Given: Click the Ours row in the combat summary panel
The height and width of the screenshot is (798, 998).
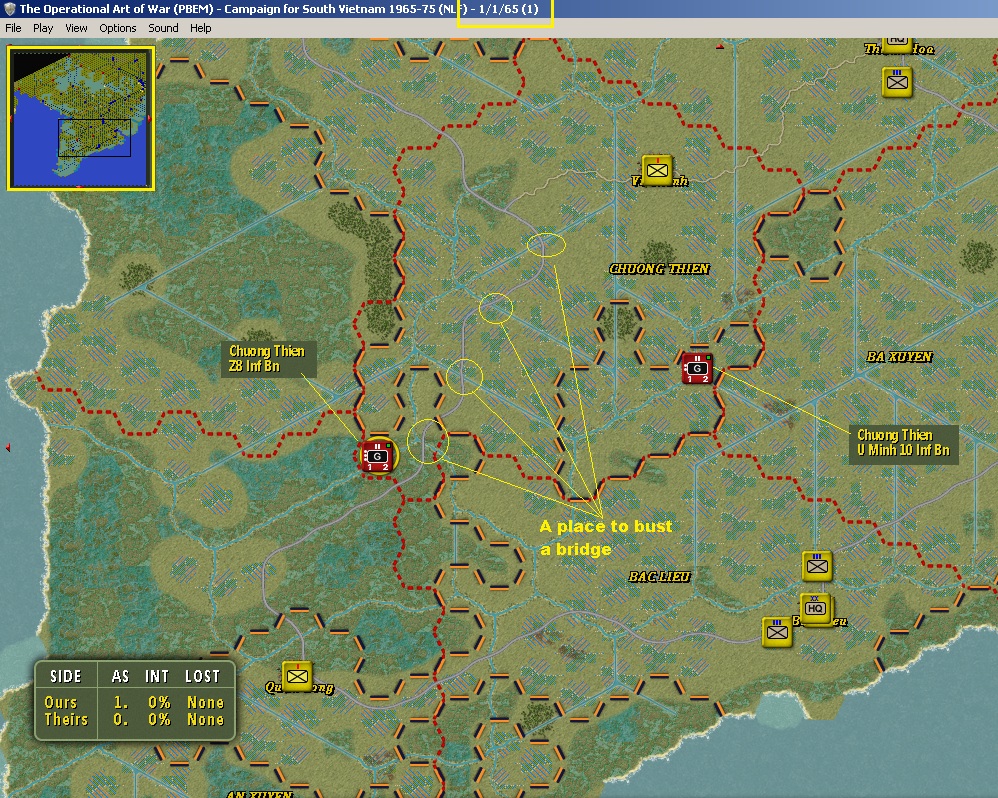Looking at the screenshot, I should coord(134,703).
